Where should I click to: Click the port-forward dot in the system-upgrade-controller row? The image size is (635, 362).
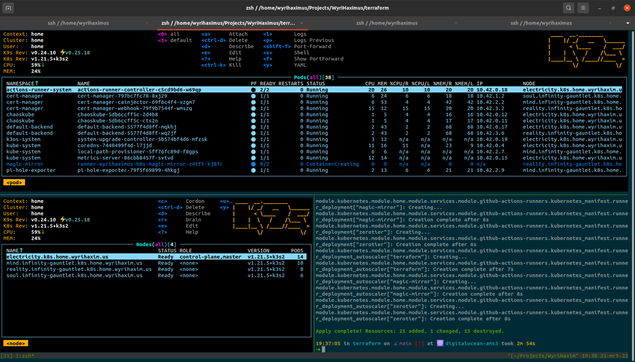coord(253,139)
